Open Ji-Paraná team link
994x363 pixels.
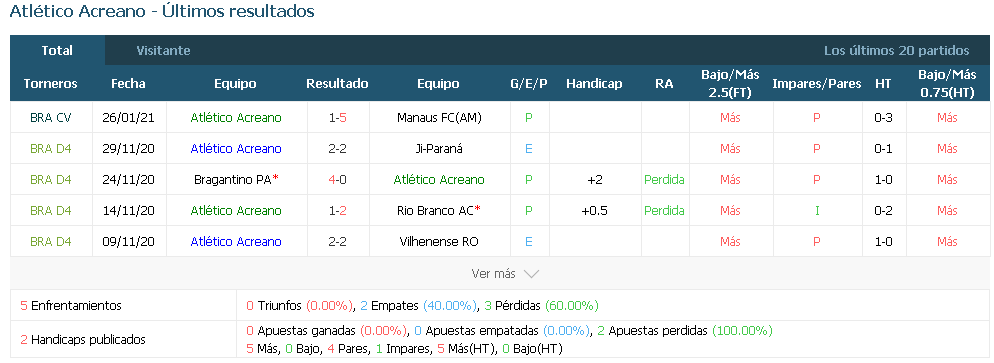439,149
